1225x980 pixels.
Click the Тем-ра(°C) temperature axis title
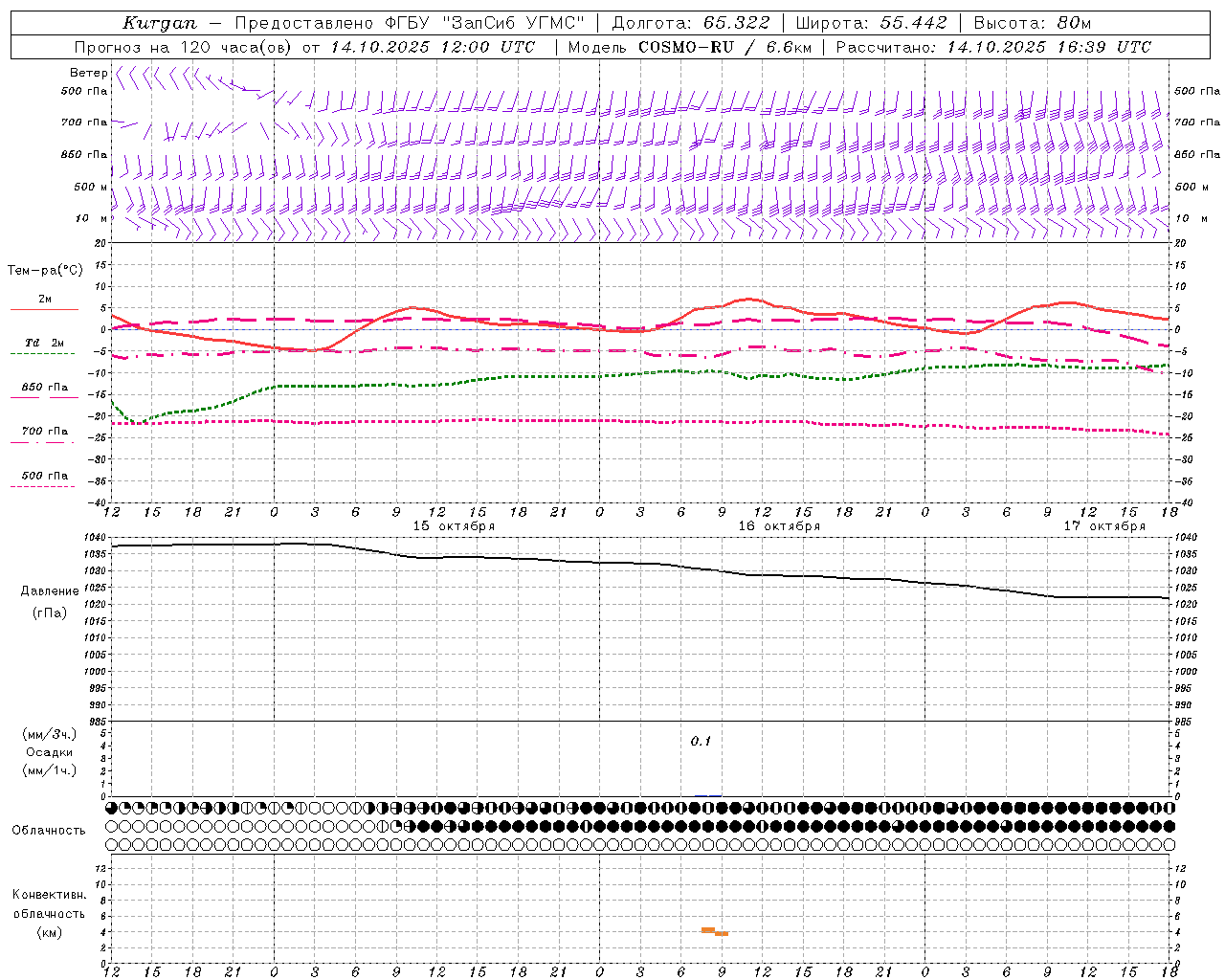click(x=45, y=271)
